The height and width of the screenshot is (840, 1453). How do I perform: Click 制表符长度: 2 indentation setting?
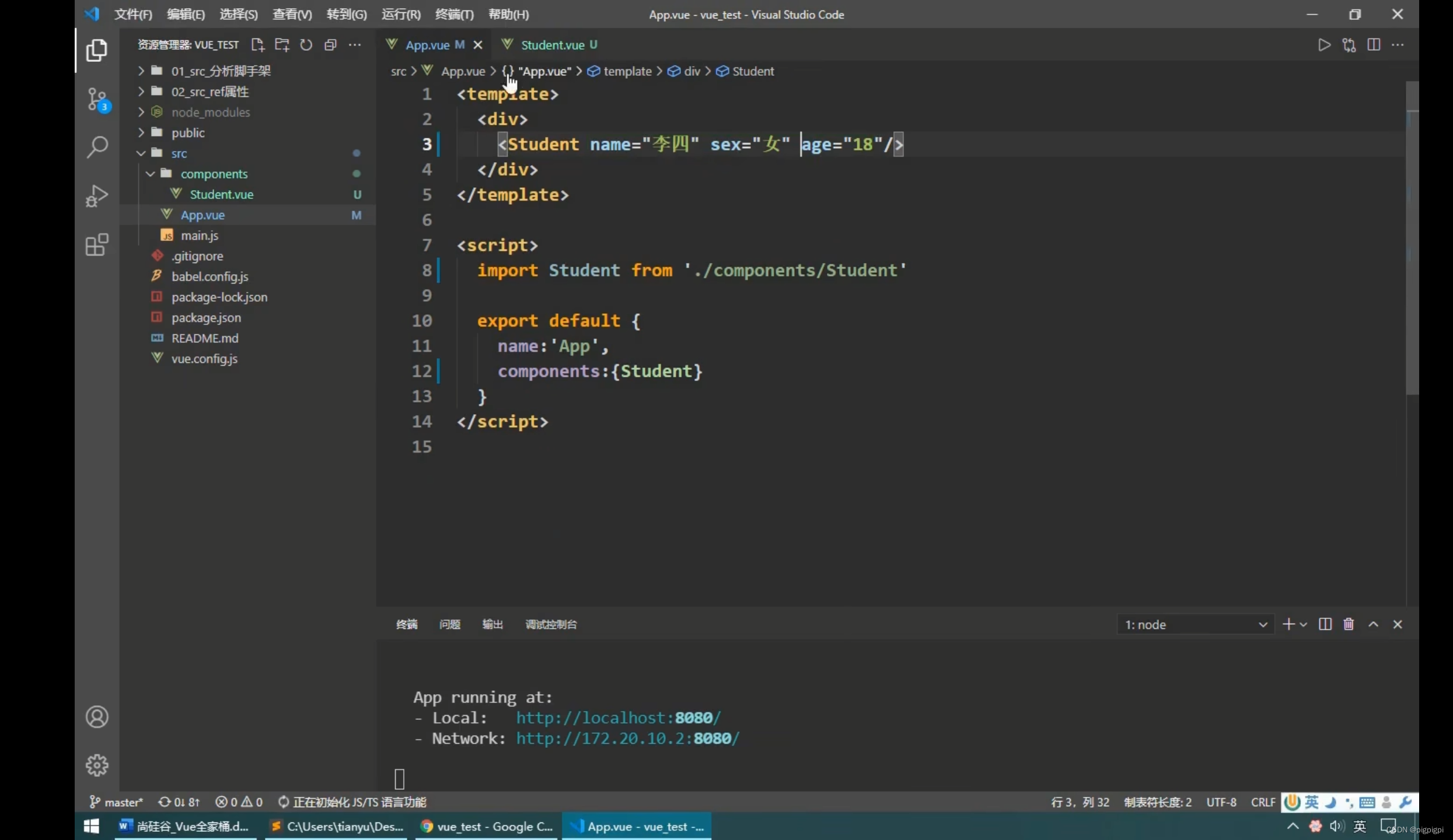(1158, 802)
